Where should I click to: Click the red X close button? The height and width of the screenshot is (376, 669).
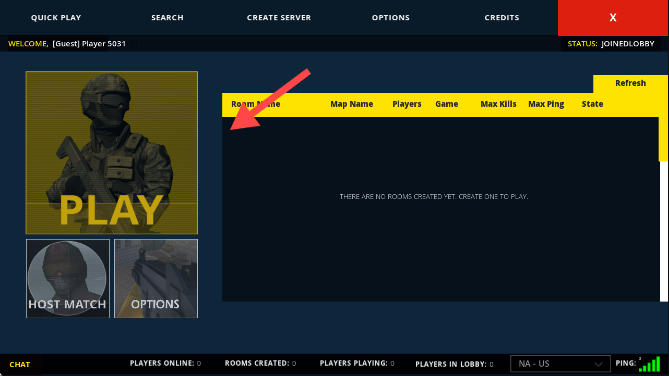(613, 17)
